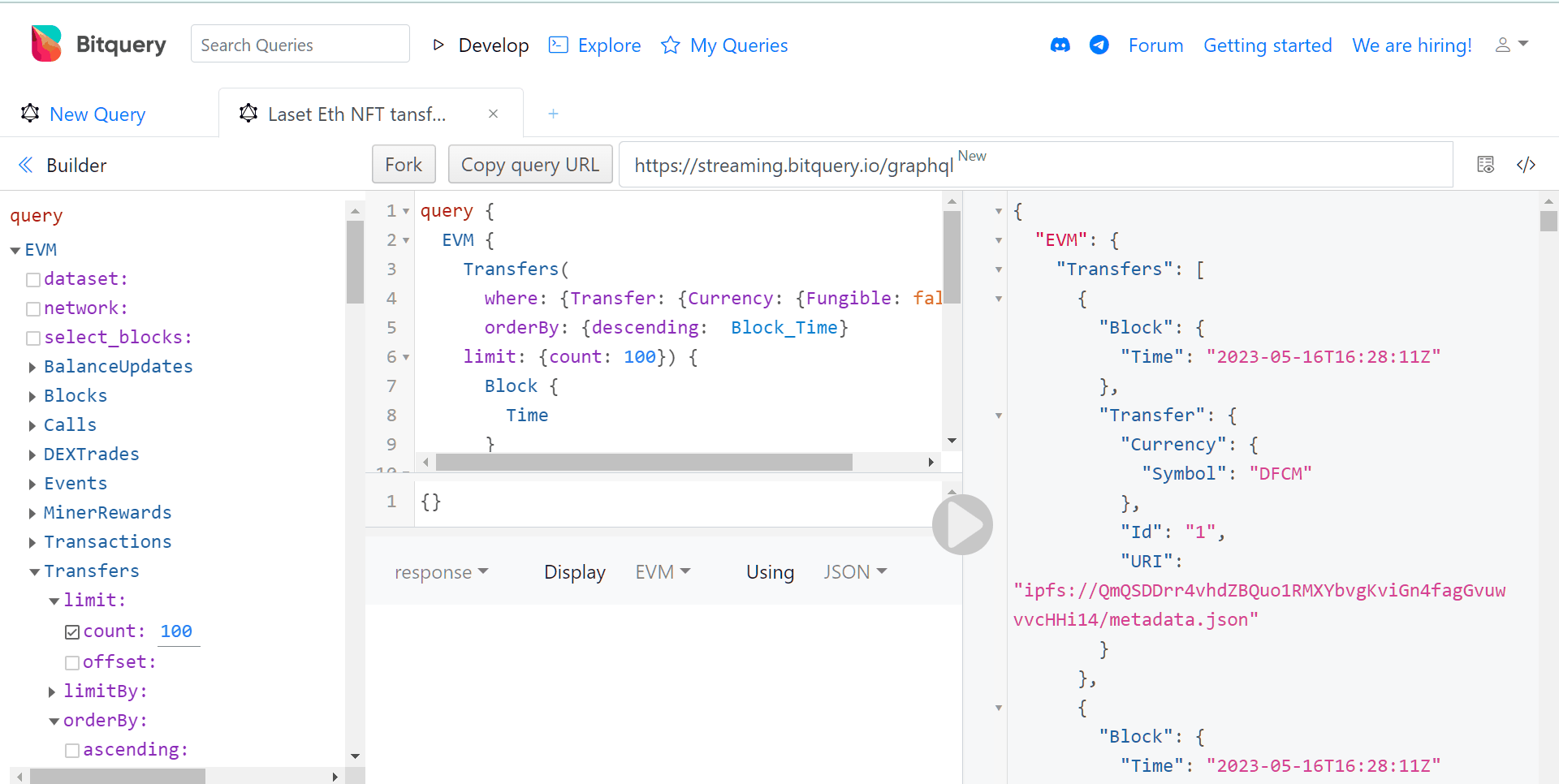This screenshot has width=1559, height=784.
Task: Click the query editor horizontal scrollbar
Action: tap(644, 463)
